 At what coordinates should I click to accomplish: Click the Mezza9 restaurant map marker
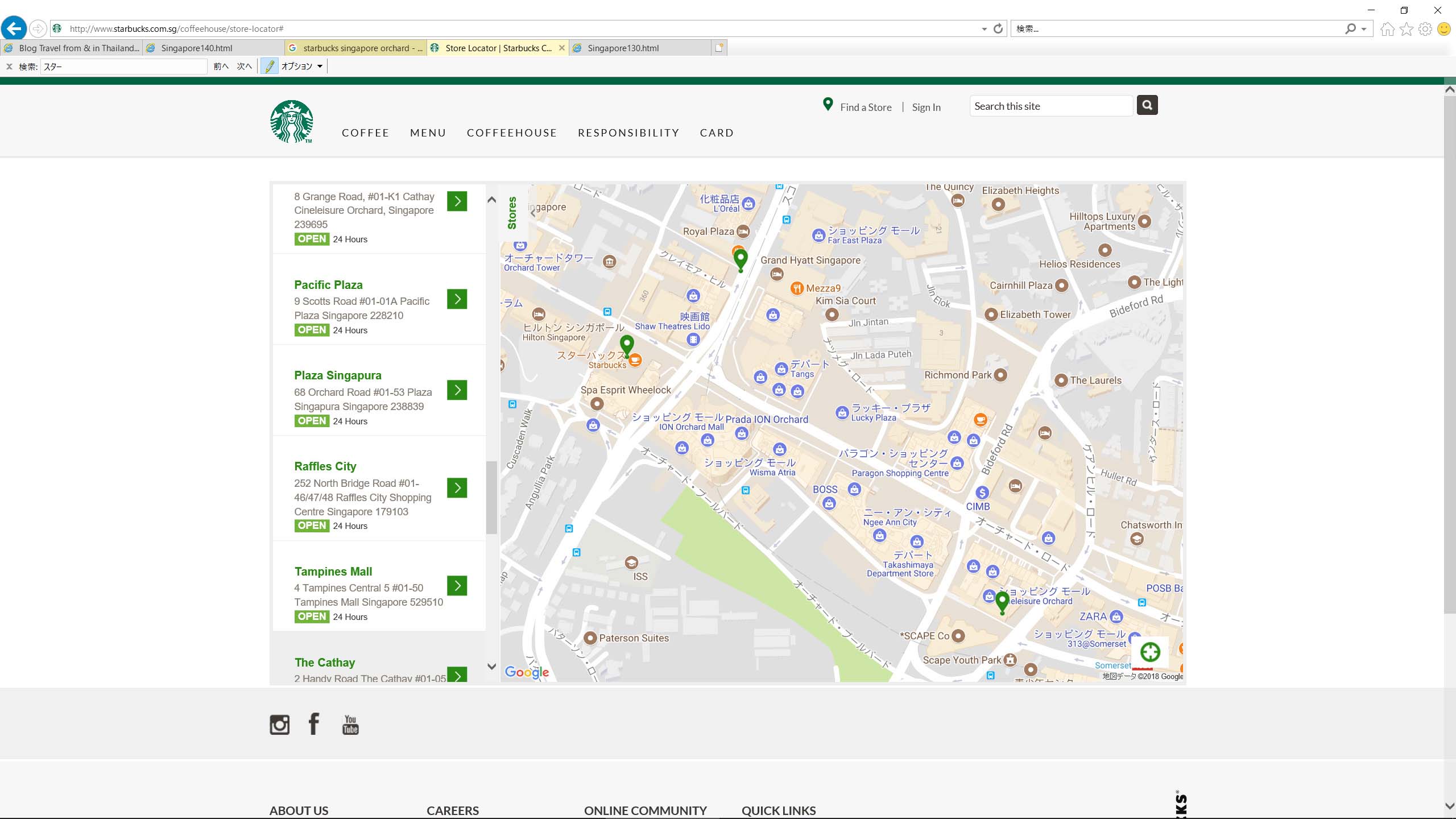(797, 288)
